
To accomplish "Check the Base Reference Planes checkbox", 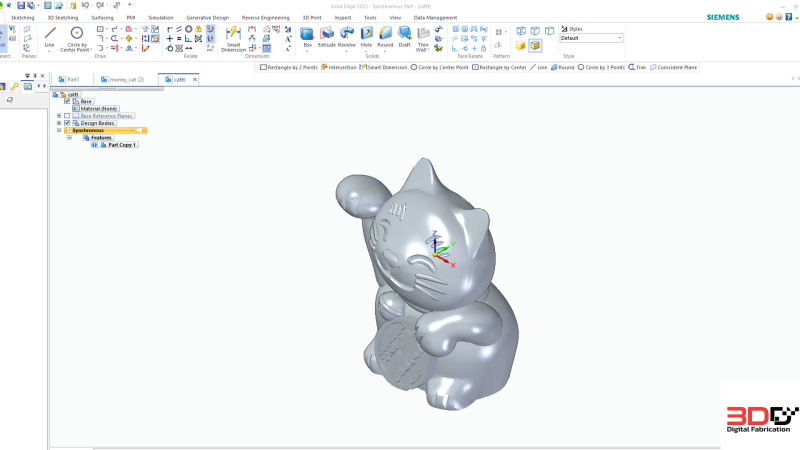I will 67,116.
